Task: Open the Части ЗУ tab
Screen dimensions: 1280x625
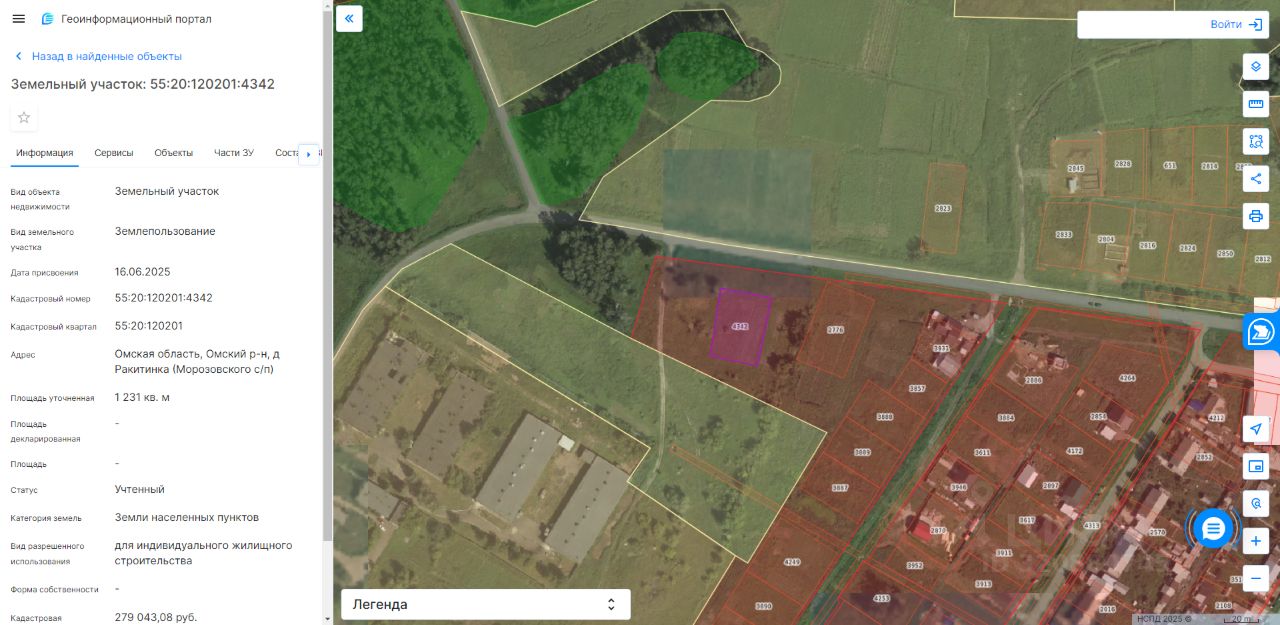Action: [234, 153]
